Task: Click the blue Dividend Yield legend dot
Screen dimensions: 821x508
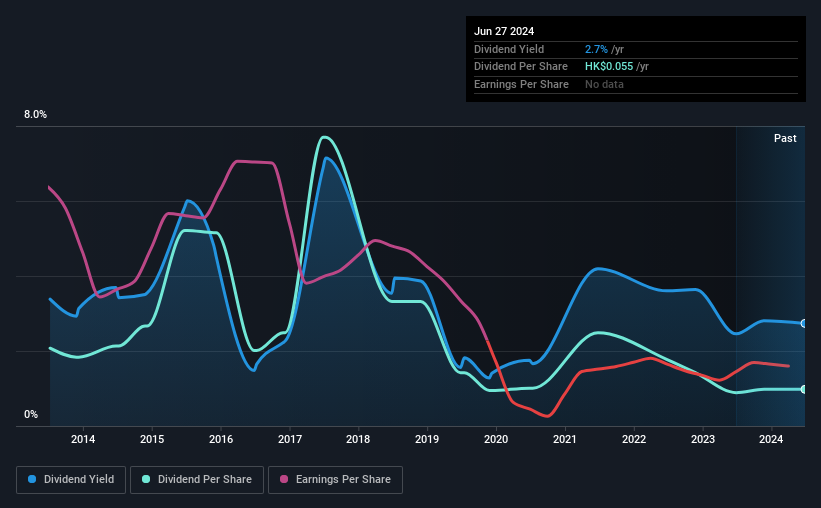Action: [x=32, y=479]
